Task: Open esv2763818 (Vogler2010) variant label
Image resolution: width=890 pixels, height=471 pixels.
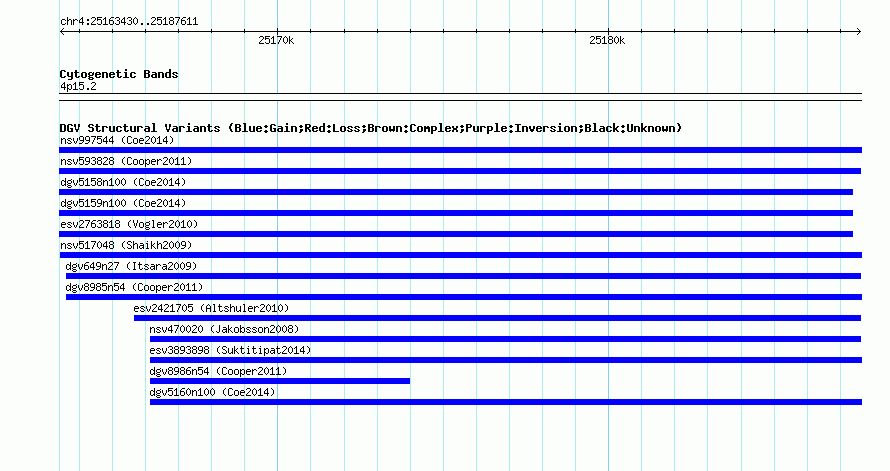Action: click(129, 224)
